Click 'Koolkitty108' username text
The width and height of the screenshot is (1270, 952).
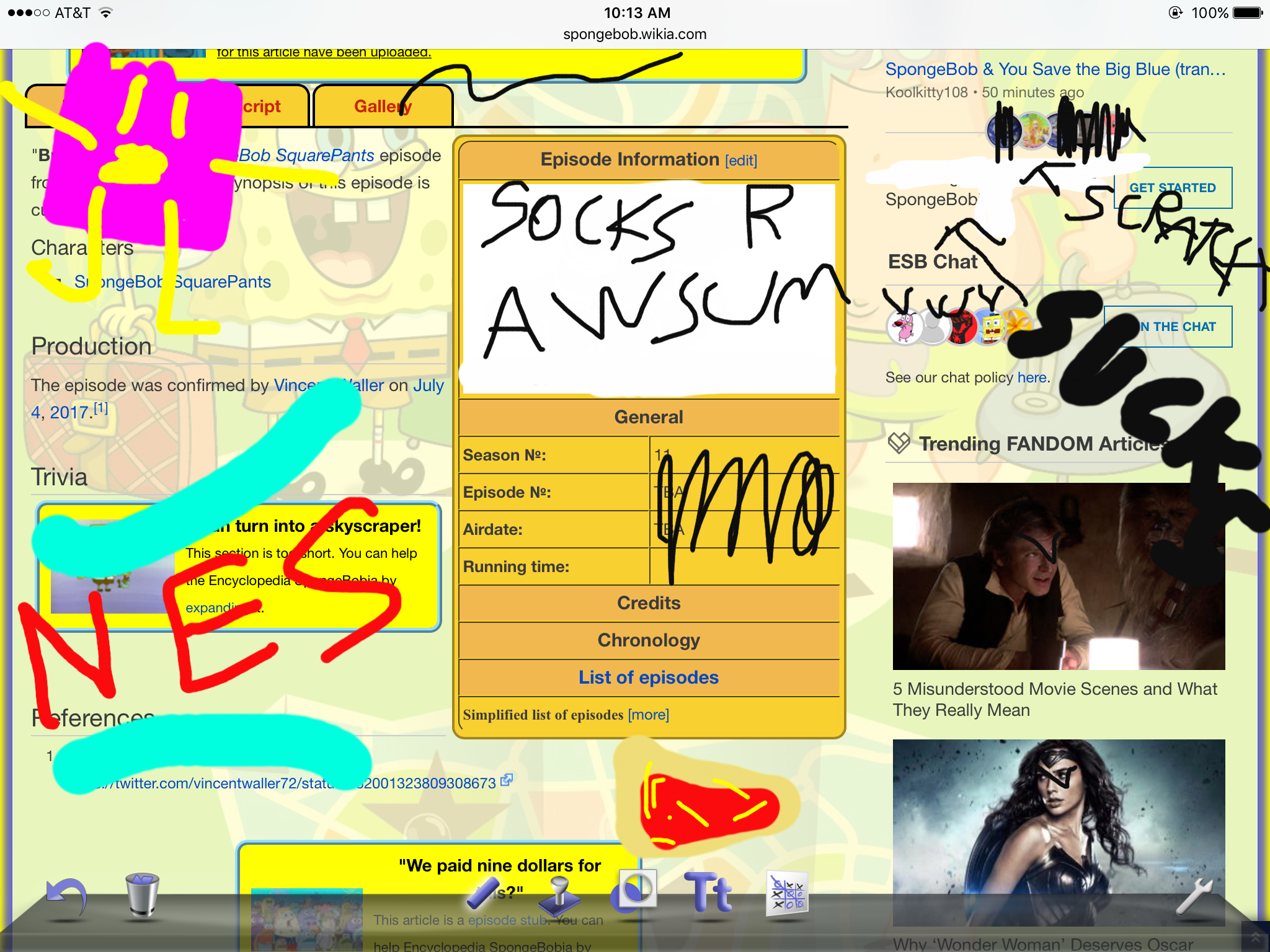[926, 92]
